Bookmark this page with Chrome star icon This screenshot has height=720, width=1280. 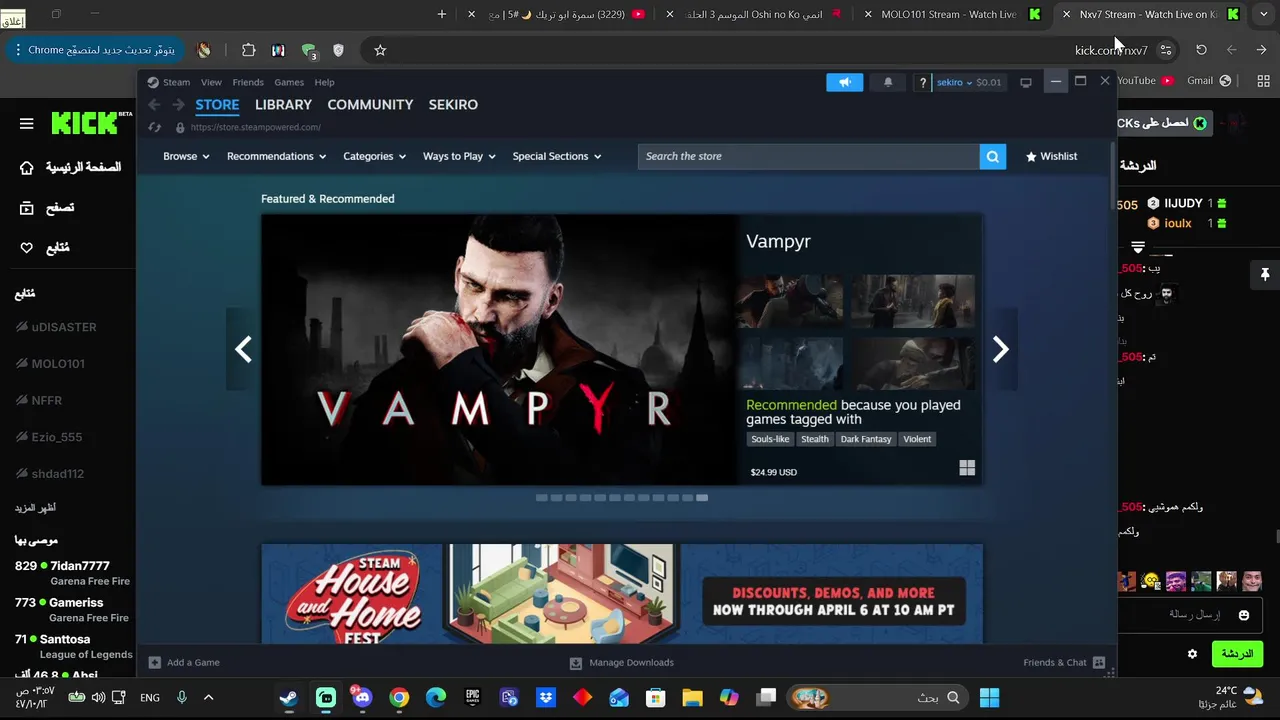tap(380, 50)
